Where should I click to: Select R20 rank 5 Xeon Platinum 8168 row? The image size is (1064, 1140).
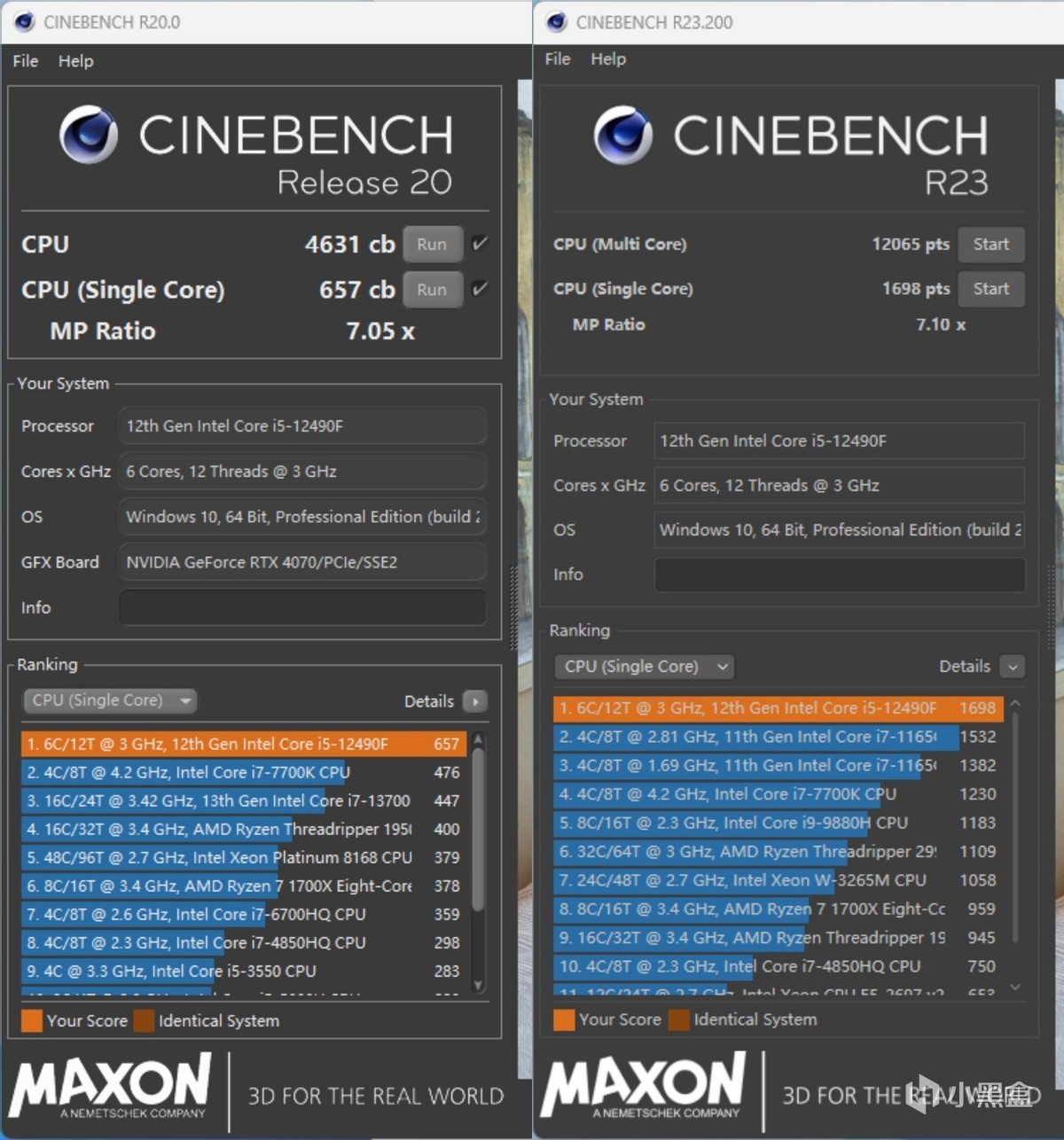pos(243,857)
